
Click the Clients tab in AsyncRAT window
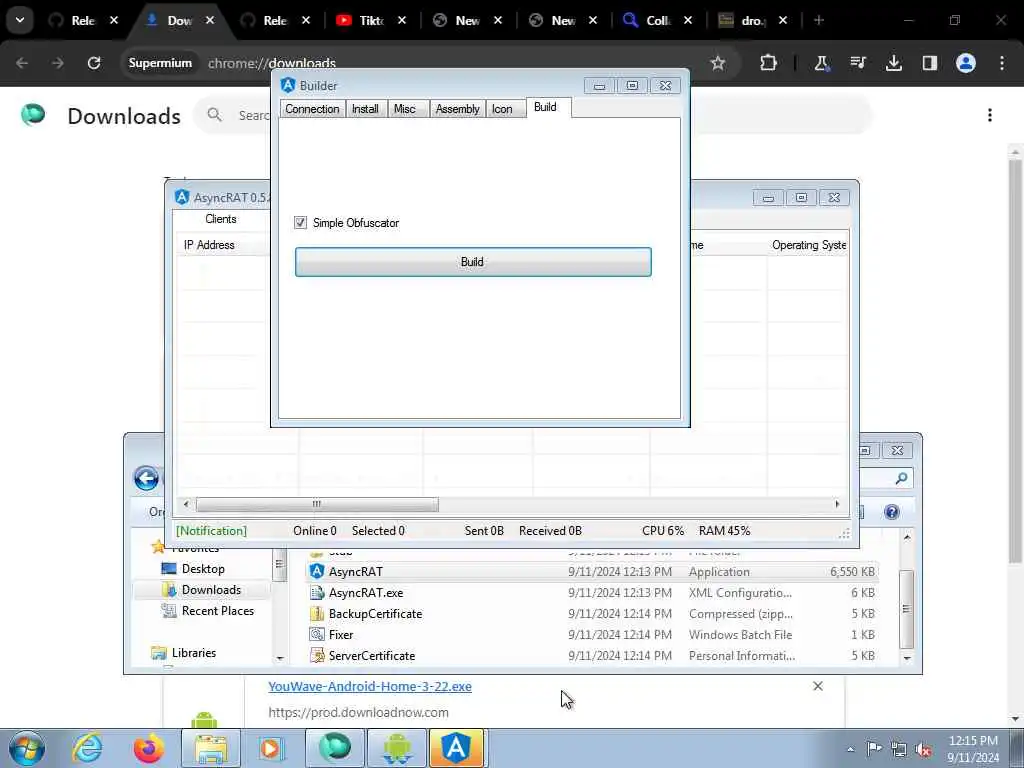[x=221, y=219]
